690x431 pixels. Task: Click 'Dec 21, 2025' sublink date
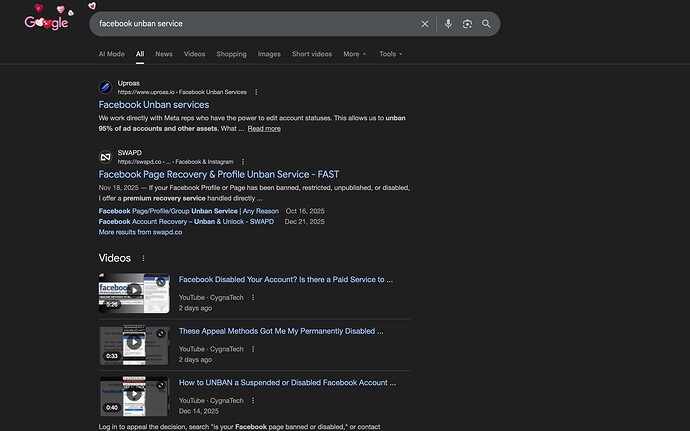click(305, 221)
